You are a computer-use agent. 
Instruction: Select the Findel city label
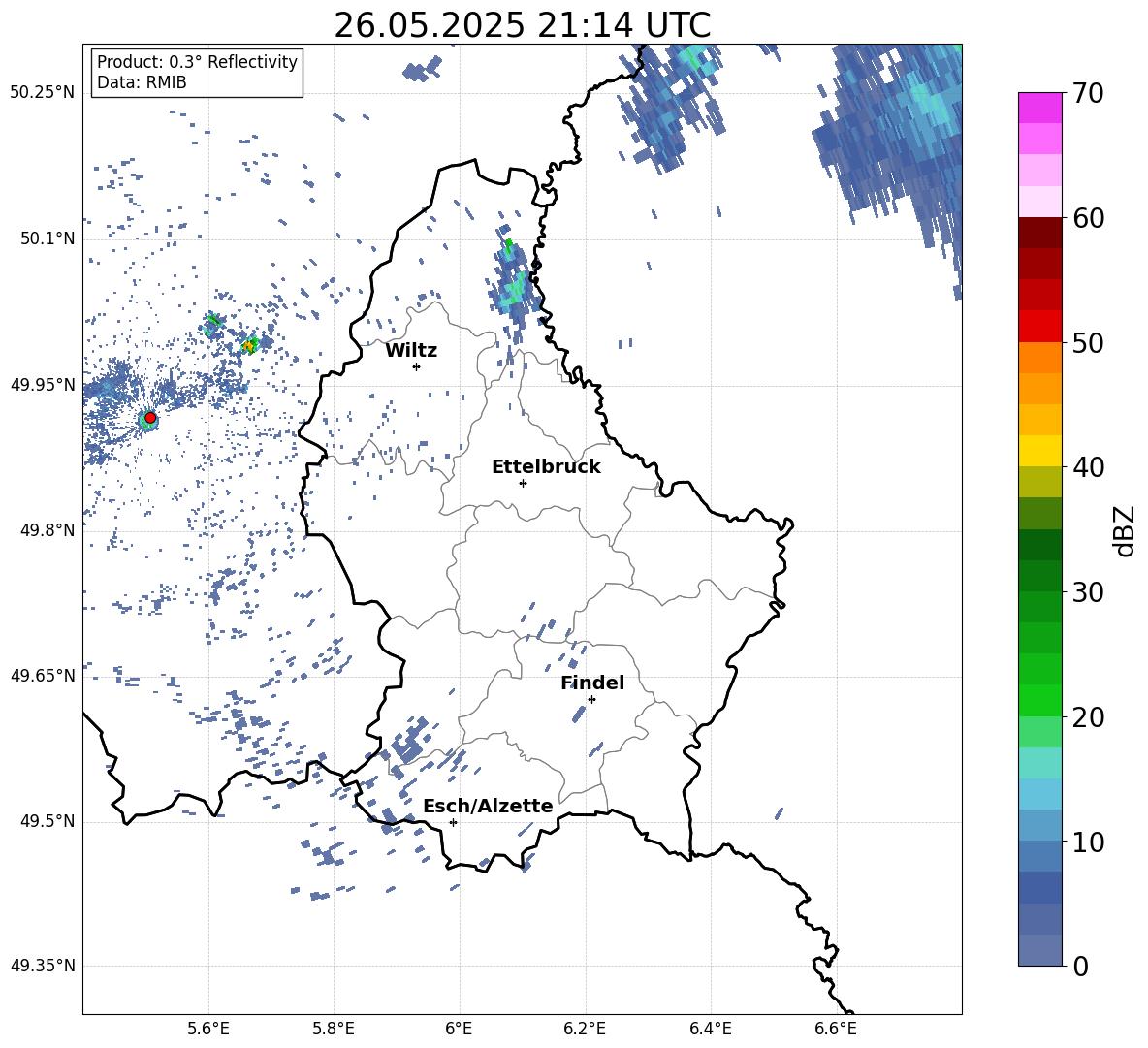click(592, 683)
